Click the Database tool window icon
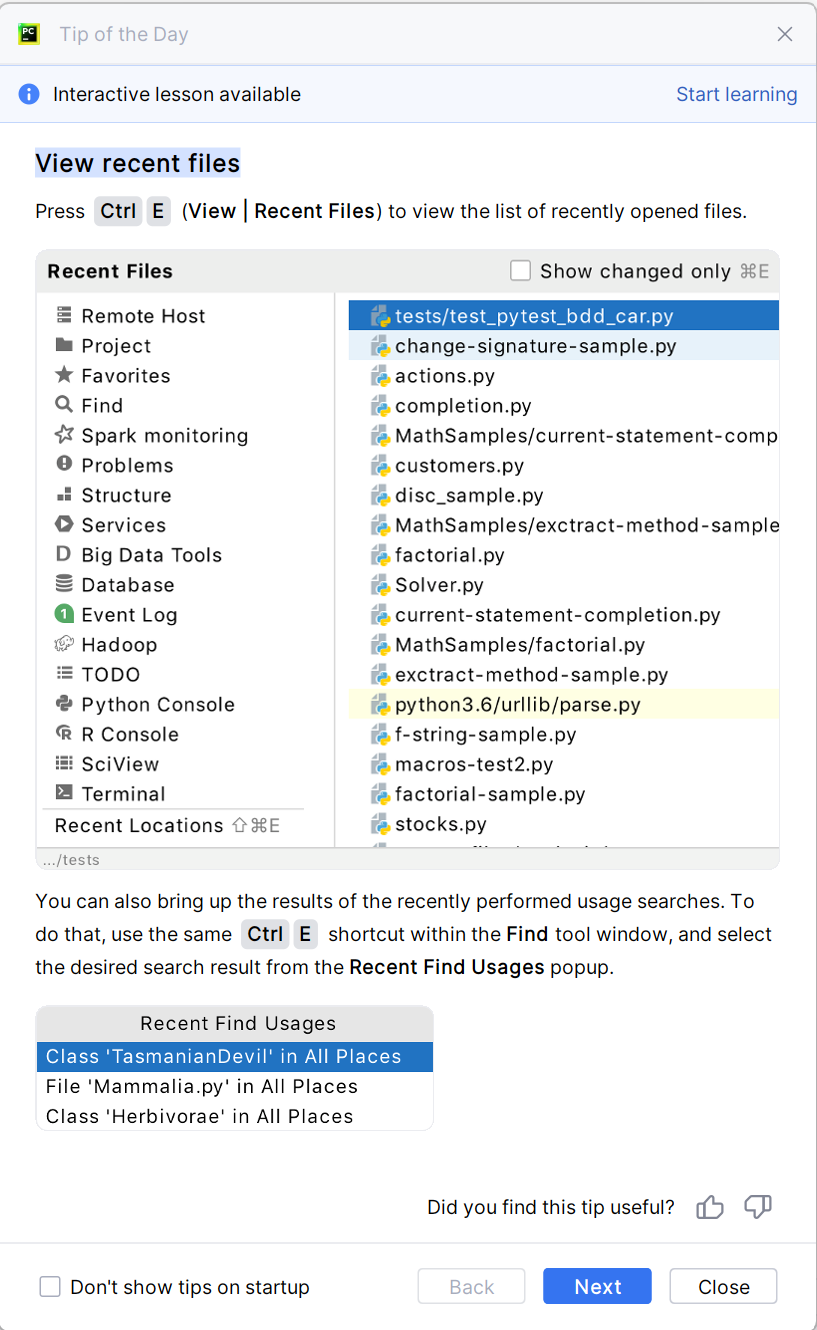Screen dimensions: 817x1330 pyautogui.click(x=64, y=585)
